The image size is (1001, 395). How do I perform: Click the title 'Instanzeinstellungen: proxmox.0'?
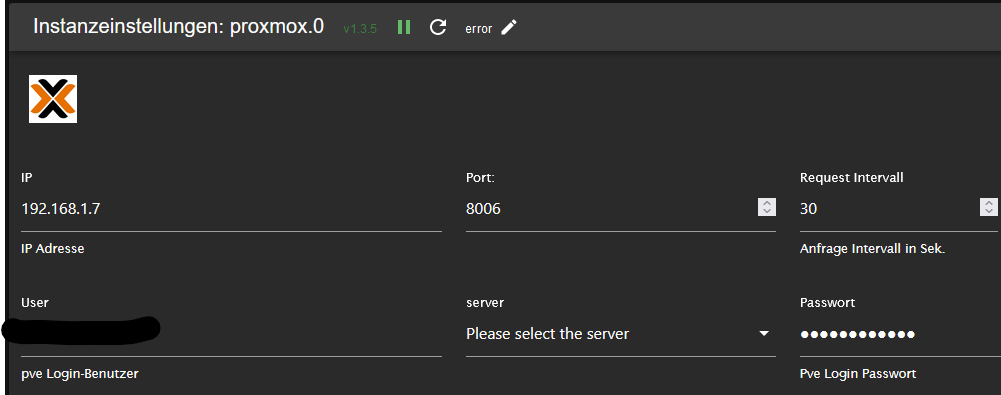click(x=179, y=26)
